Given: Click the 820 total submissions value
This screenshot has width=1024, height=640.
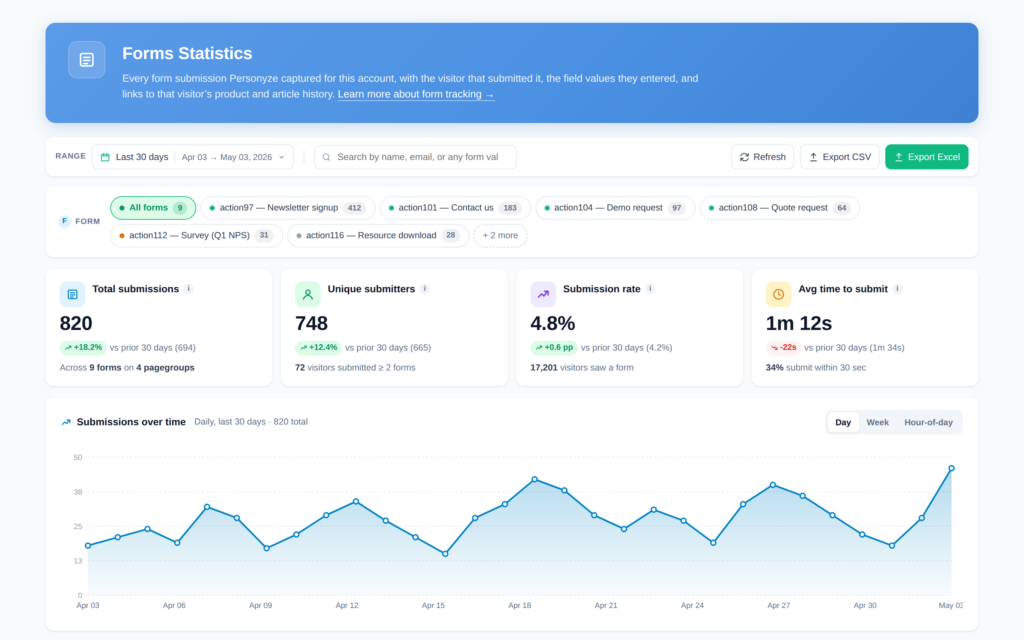Looking at the screenshot, I should tap(76, 324).
